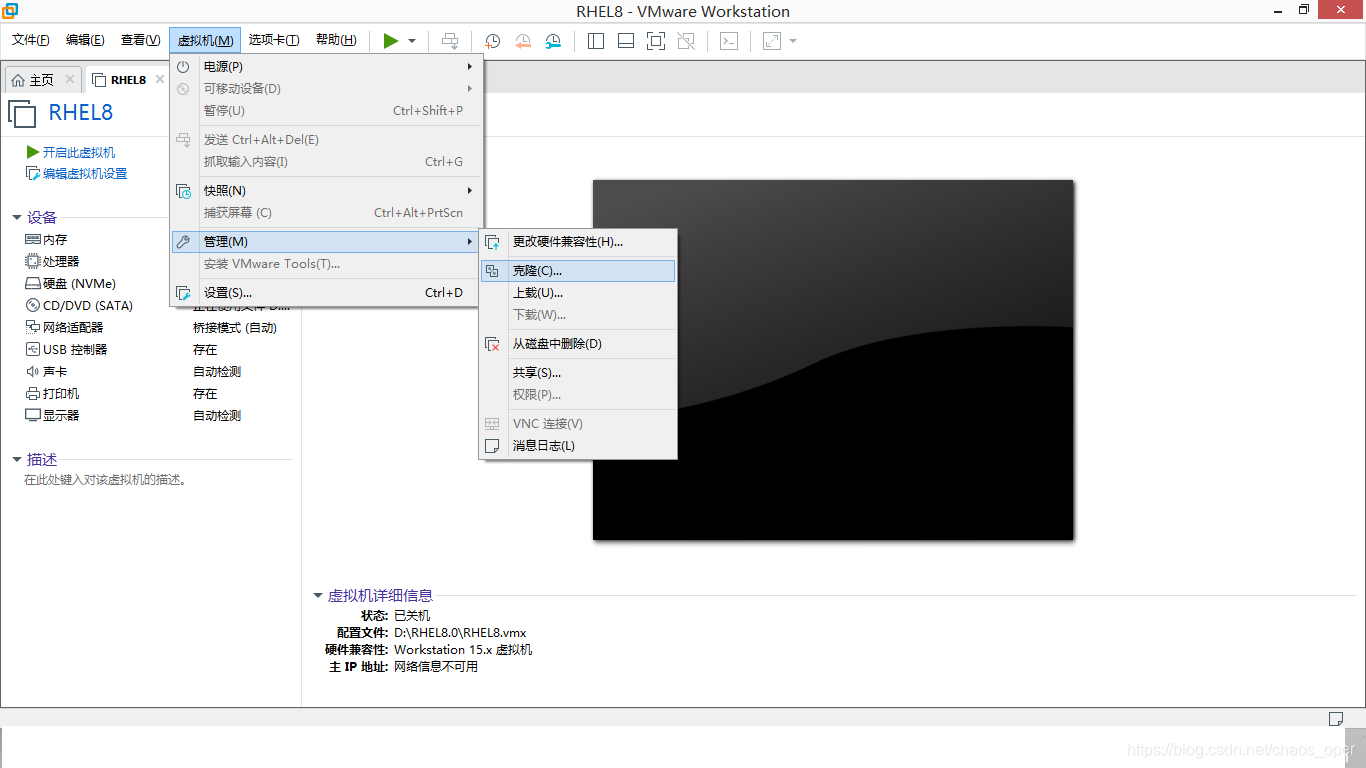Click the Unity mode toolbar icon

686,41
